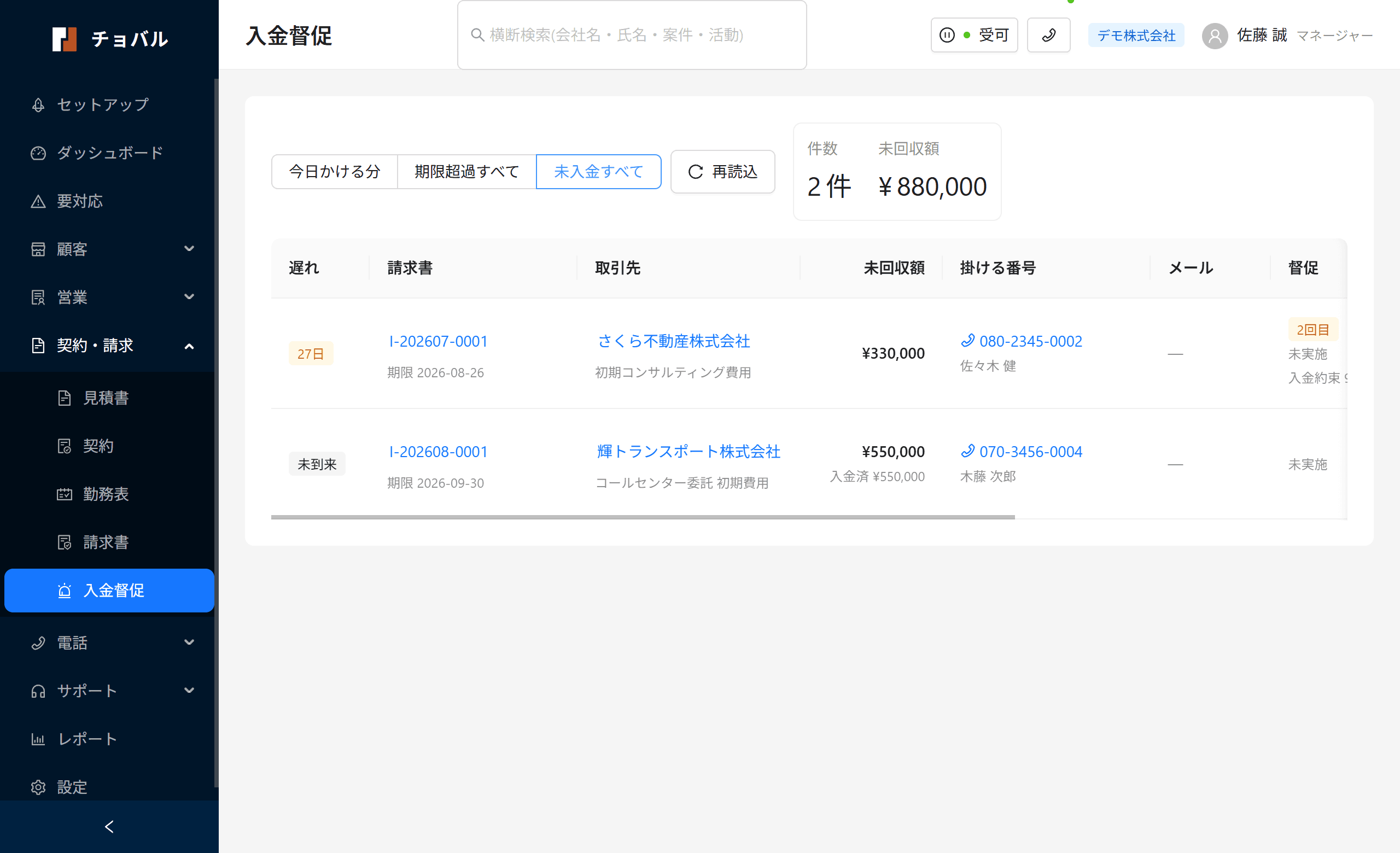The height and width of the screenshot is (853, 1400).
Task: Click the 27日 delay badge
Action: coord(311,354)
